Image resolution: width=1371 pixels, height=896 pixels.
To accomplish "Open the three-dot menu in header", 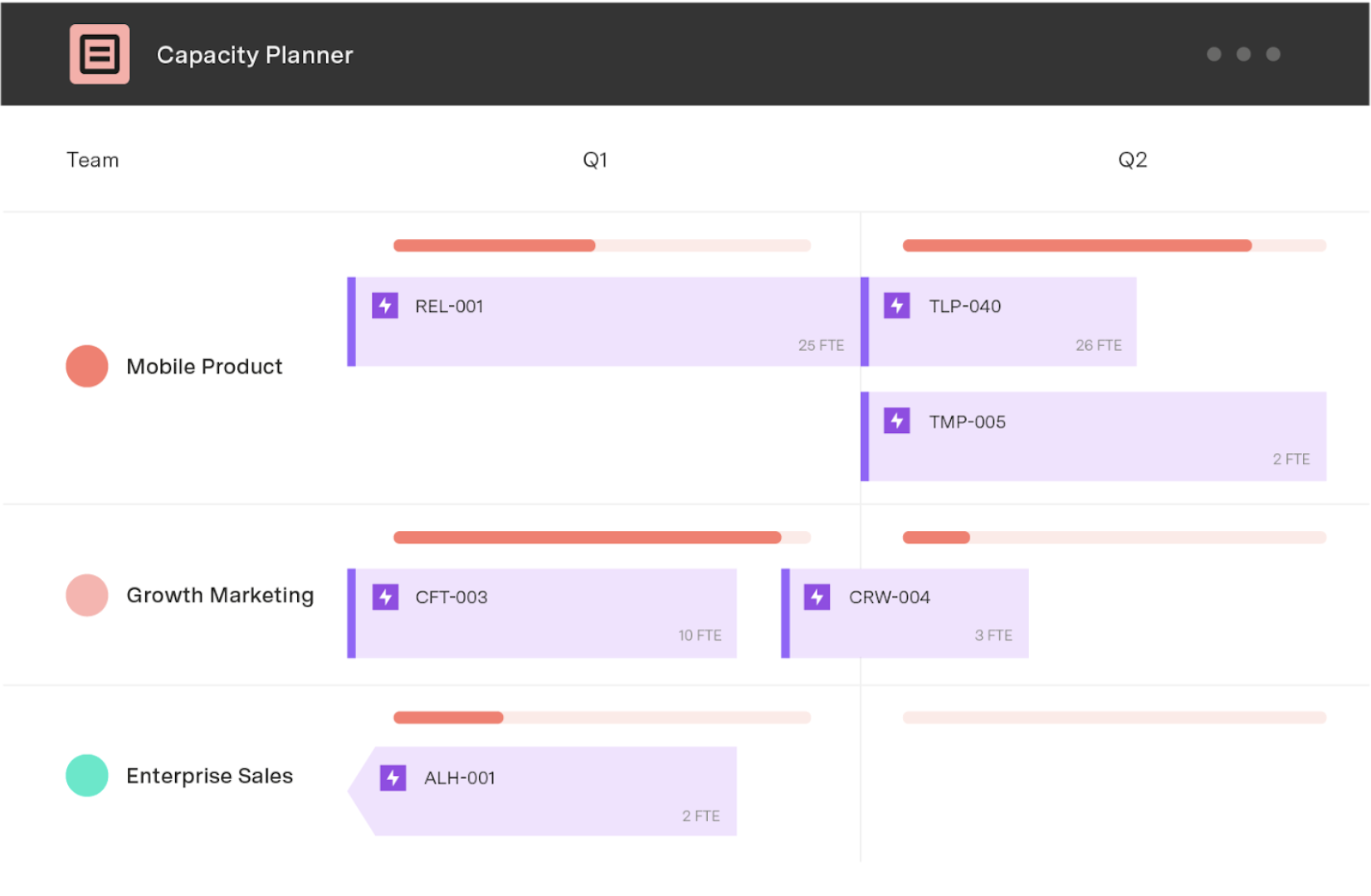I will tap(1243, 55).
